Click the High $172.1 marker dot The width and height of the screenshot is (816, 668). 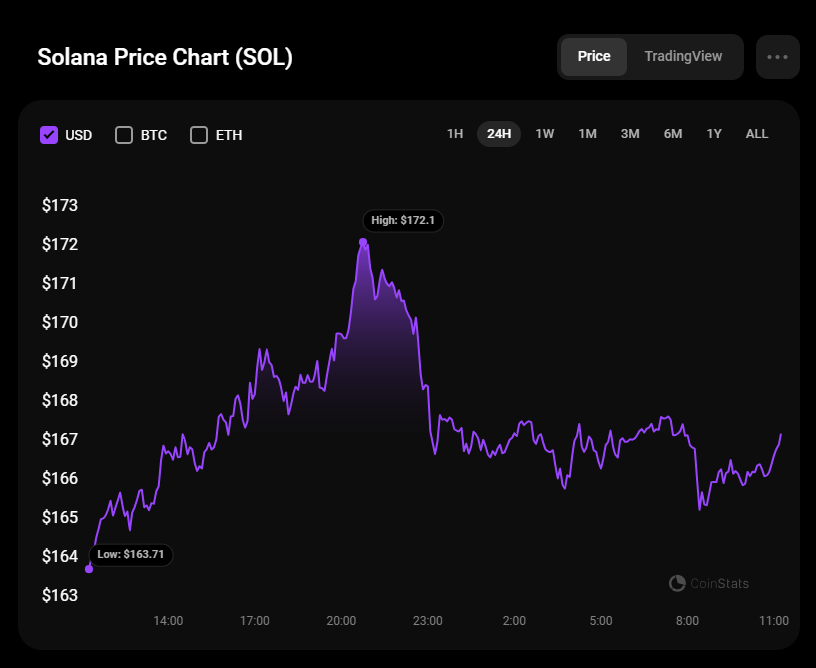pos(363,242)
